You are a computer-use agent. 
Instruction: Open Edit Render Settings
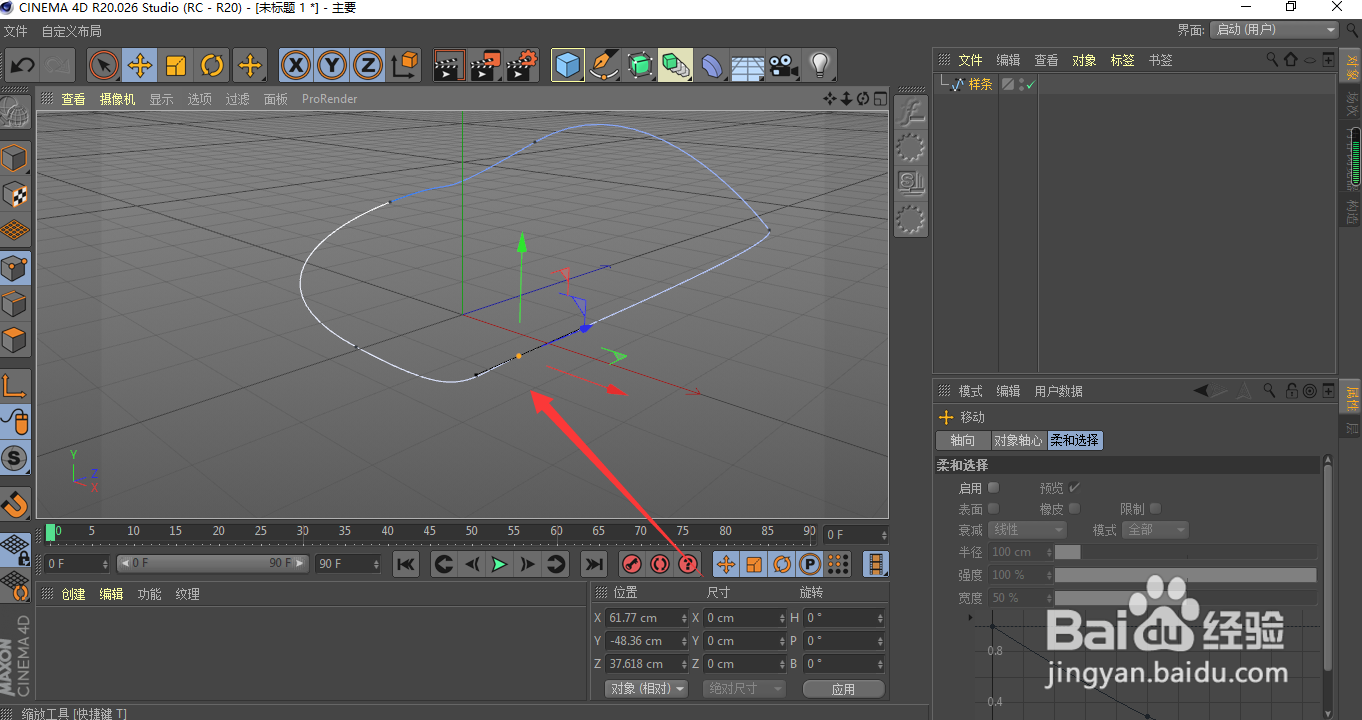coord(522,66)
